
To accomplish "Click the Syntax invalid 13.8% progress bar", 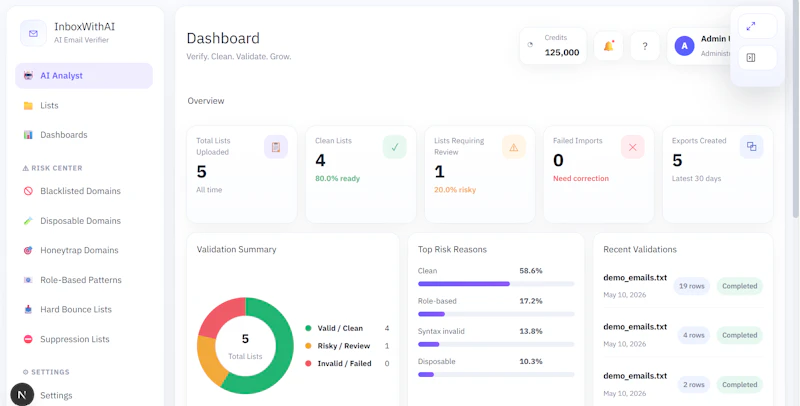I will [x=496, y=344].
